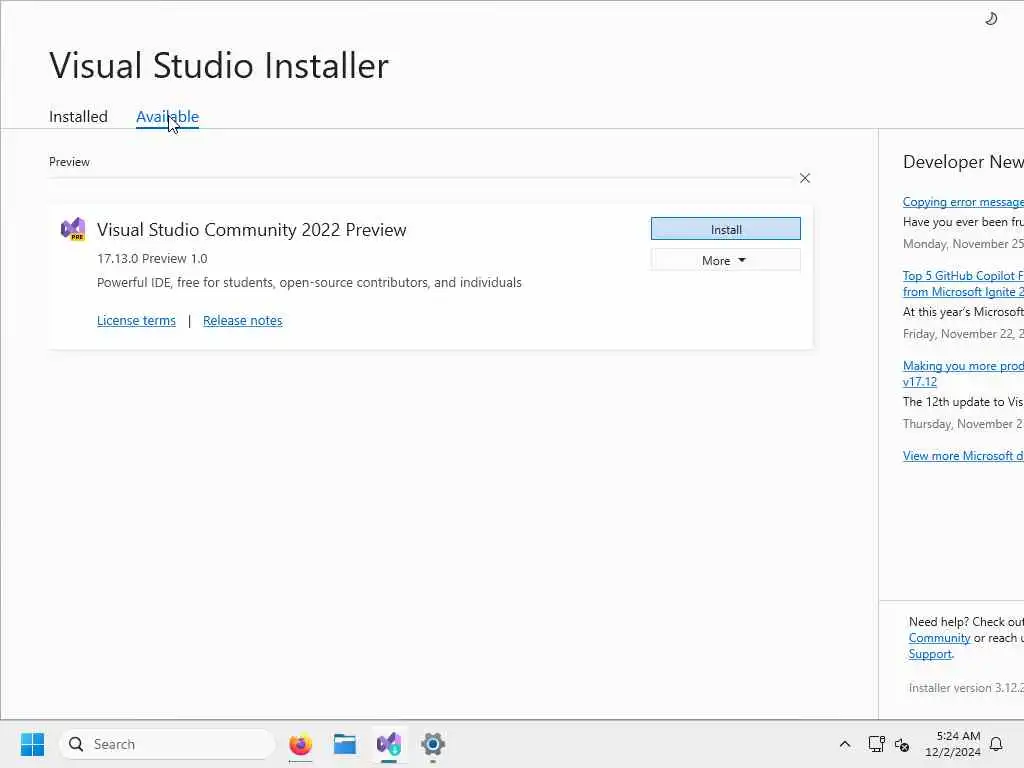Dismiss the Preview banner with X

(x=805, y=178)
